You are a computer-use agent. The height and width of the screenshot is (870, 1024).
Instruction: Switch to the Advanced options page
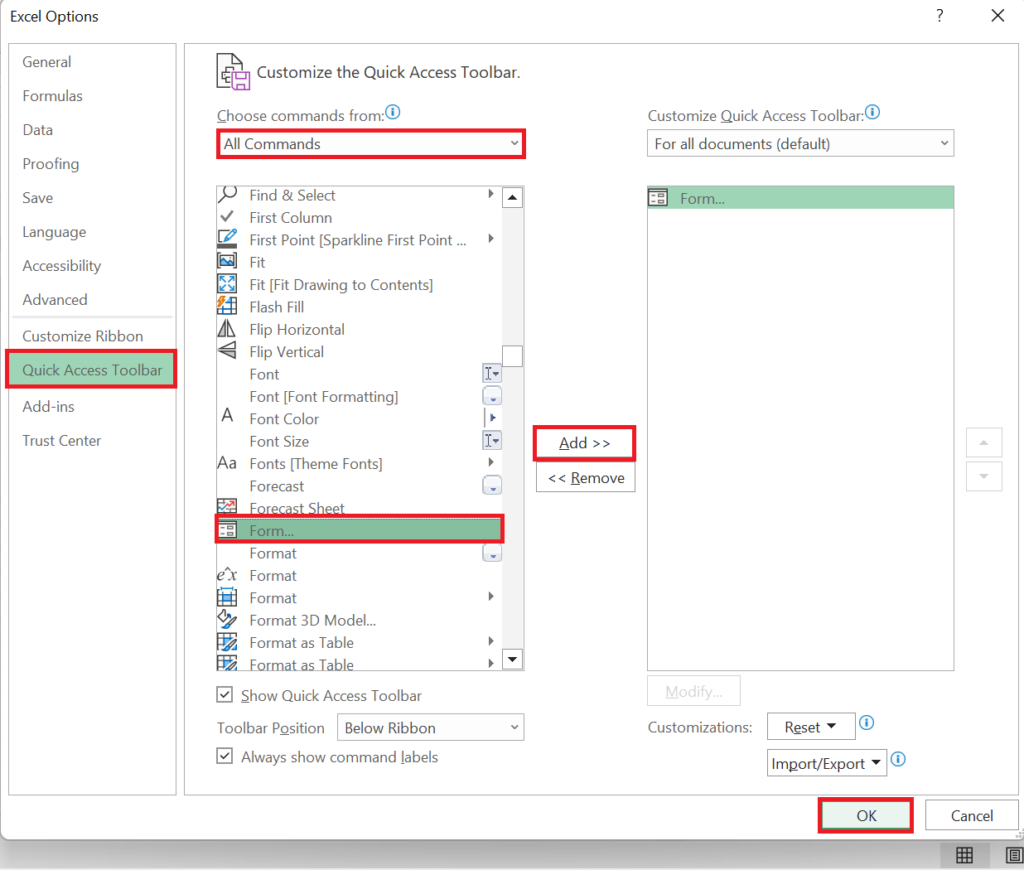pos(54,299)
